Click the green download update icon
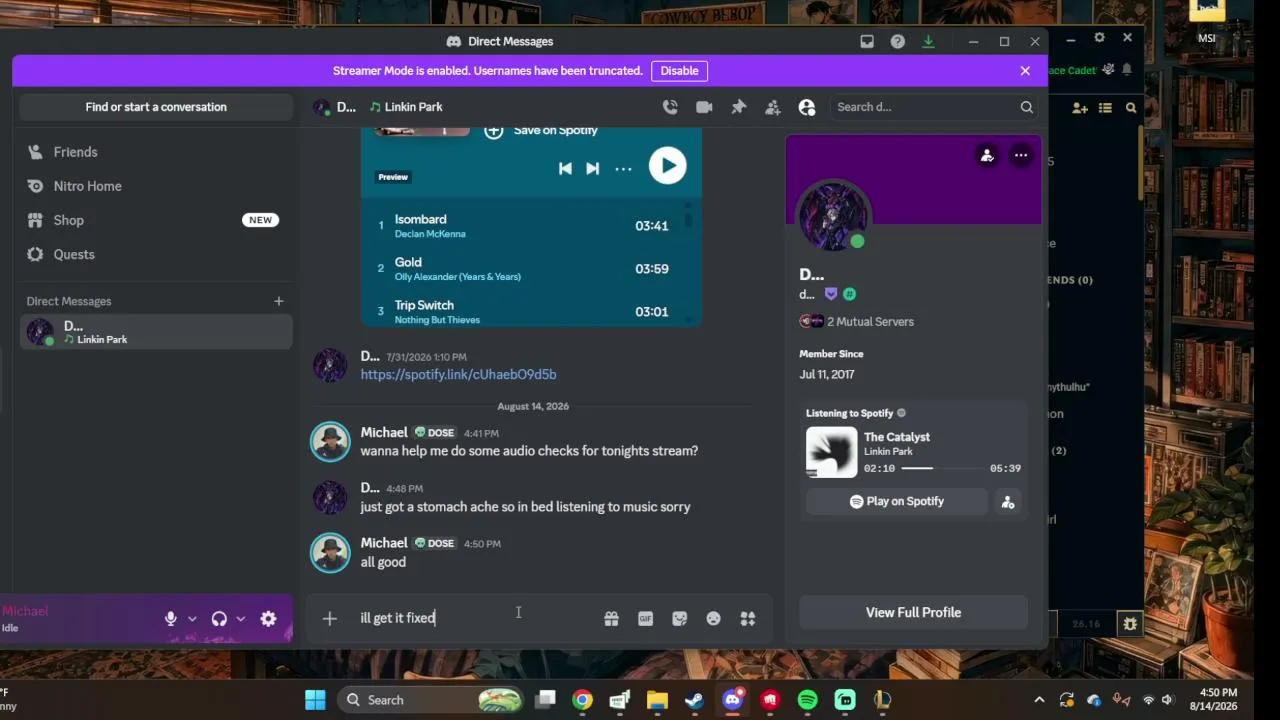Viewport: 1280px width, 720px height. (x=928, y=41)
